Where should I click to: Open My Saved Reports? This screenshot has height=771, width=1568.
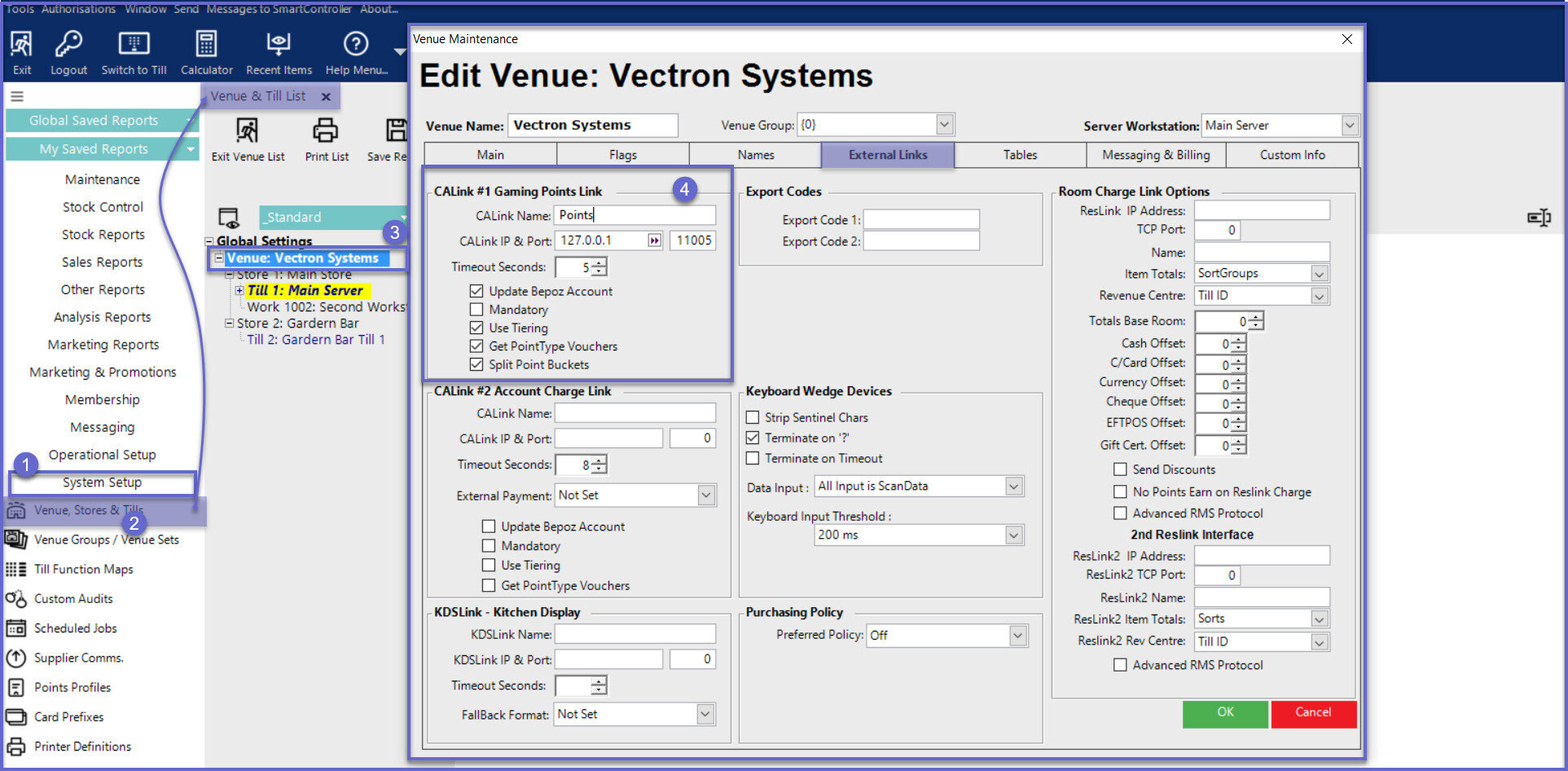click(102, 149)
